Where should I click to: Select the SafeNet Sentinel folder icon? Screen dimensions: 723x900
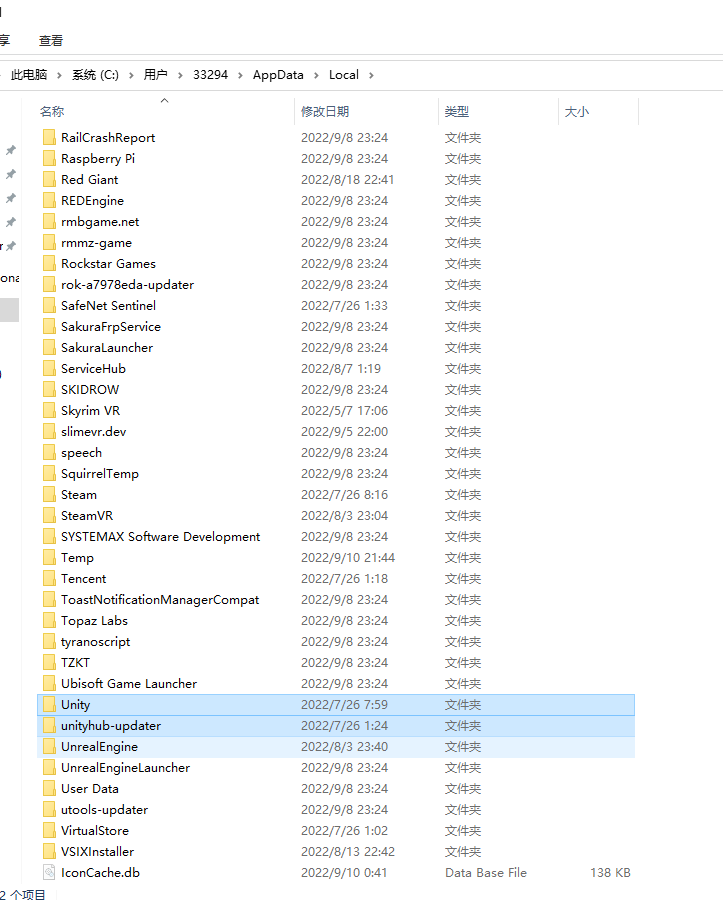tap(49, 305)
